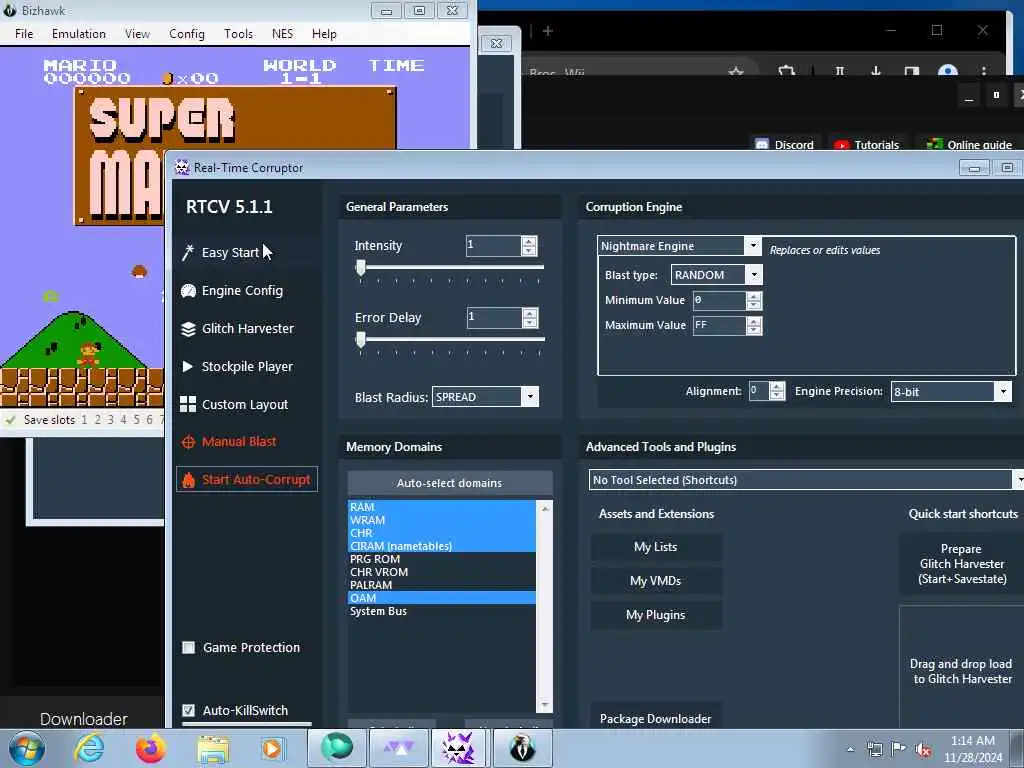Click Tutorials YouTube icon
Viewport: 1024px width, 768px height.
click(x=842, y=145)
